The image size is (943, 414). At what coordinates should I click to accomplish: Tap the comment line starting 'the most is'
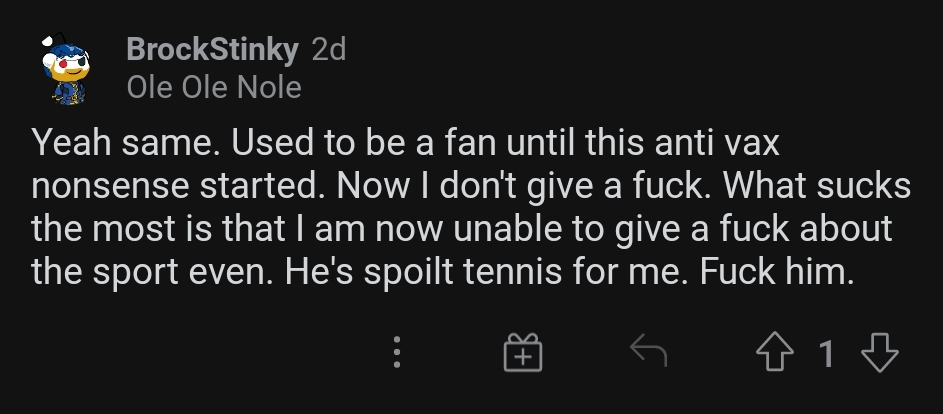point(462,229)
